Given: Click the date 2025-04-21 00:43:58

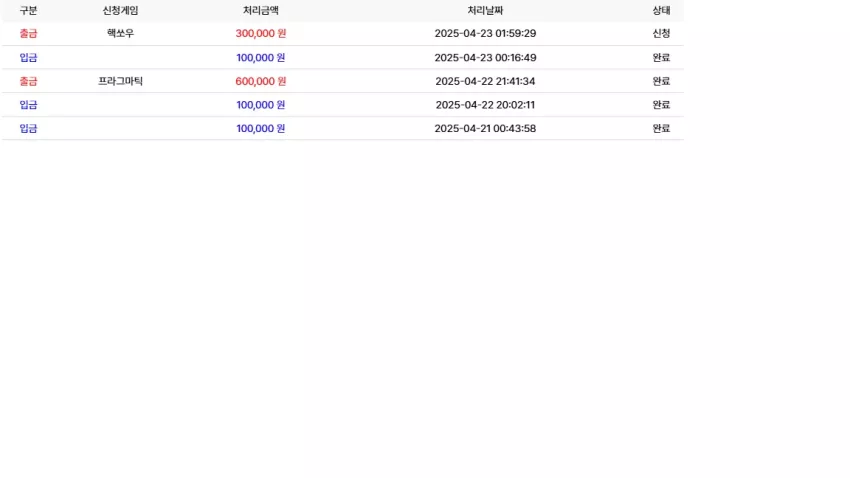Looking at the screenshot, I should [485, 128].
